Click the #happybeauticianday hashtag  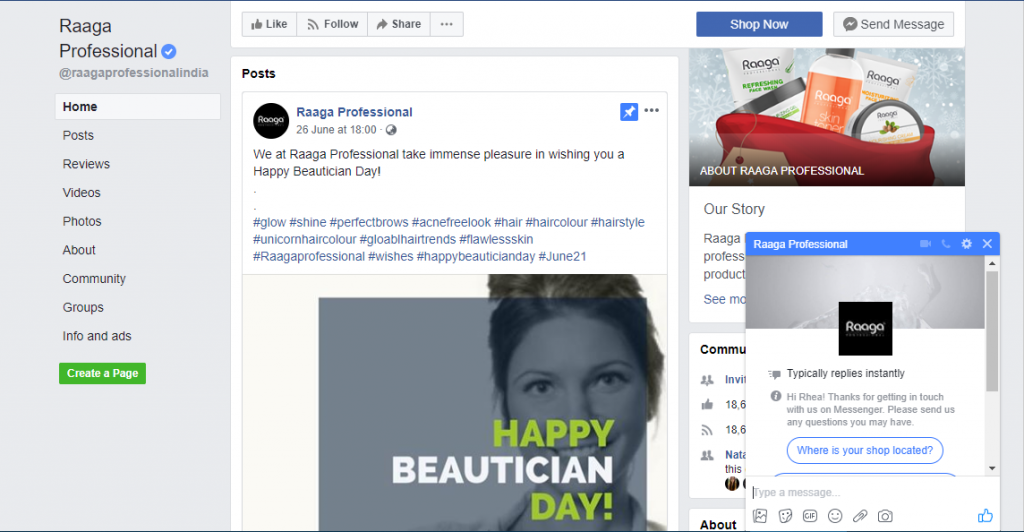point(476,257)
